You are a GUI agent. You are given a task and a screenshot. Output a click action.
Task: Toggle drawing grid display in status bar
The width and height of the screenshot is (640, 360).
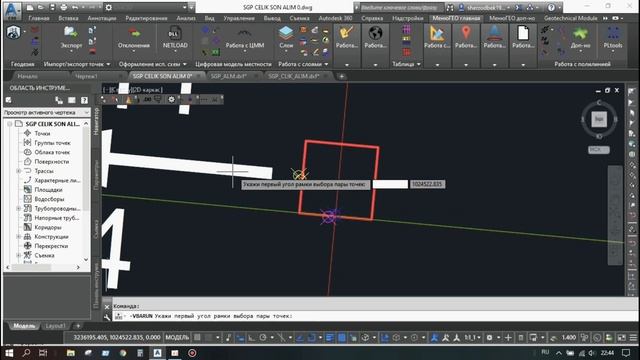197,338
